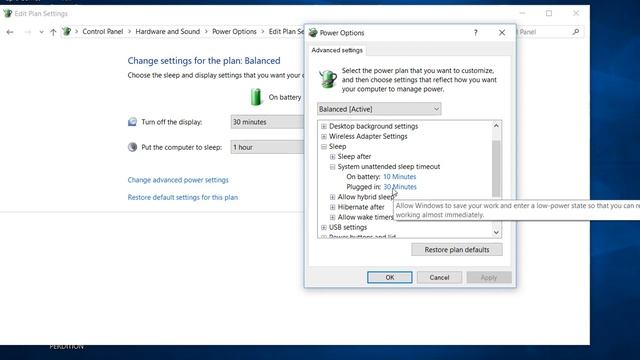Expand Allow wake timers node
Screen dimensions: 640x360
pos(332,218)
